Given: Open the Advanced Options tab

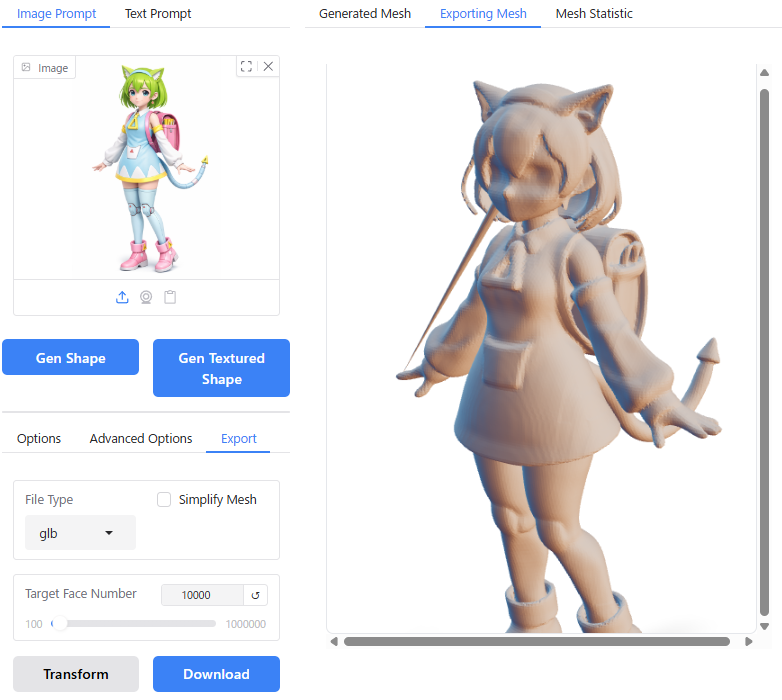Looking at the screenshot, I should click(x=141, y=438).
